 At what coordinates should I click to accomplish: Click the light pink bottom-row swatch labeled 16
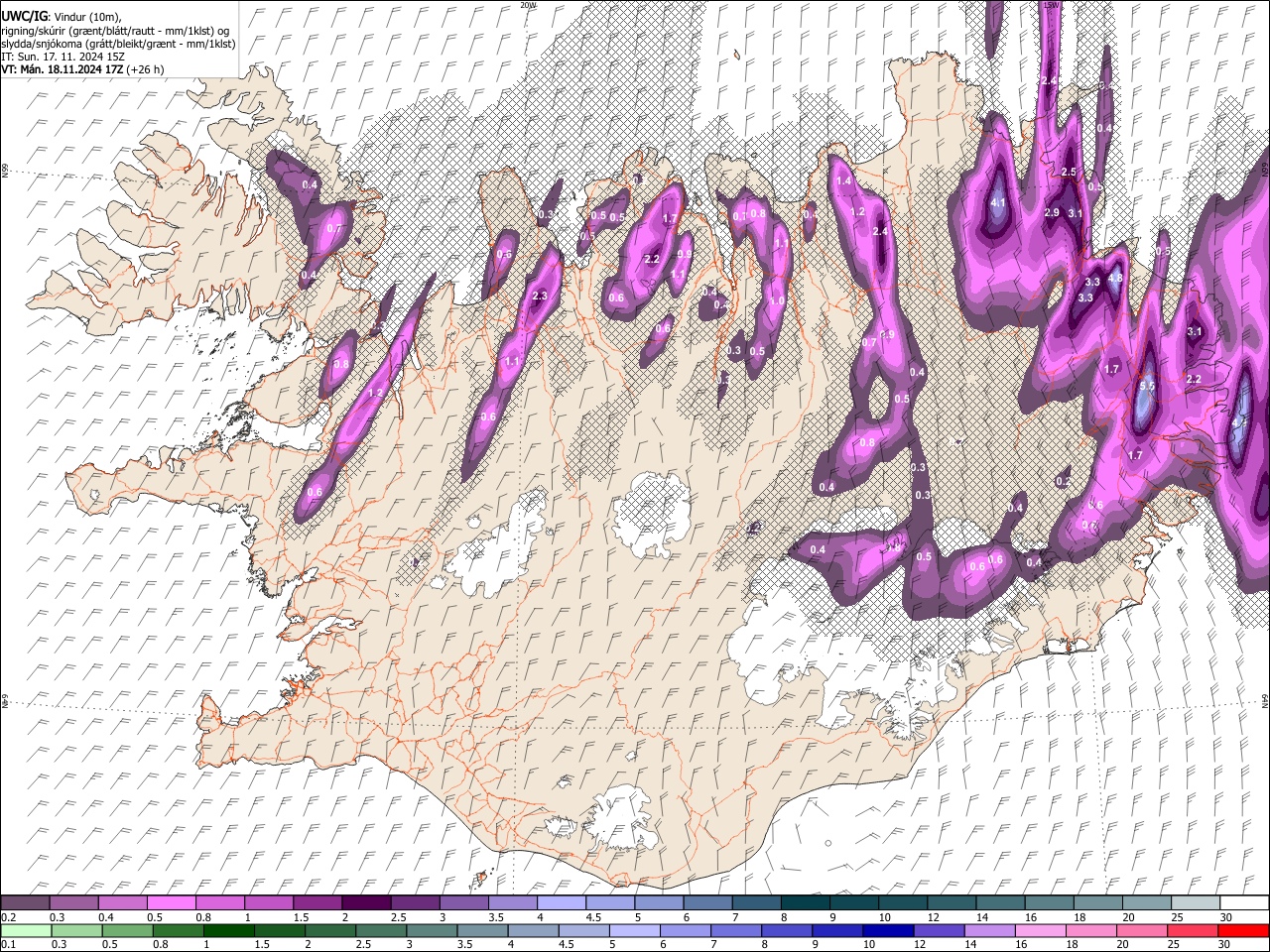coord(1040,930)
